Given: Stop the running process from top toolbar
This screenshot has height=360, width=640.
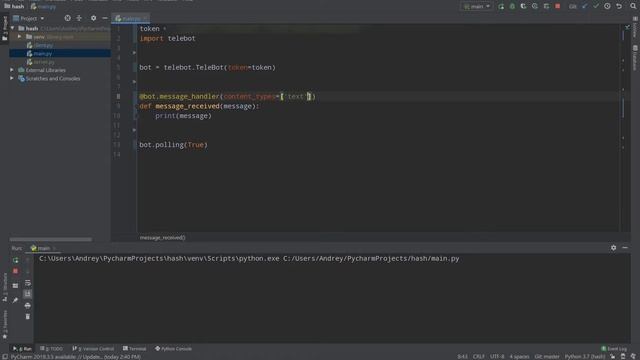Looking at the screenshot, I should (558, 7).
